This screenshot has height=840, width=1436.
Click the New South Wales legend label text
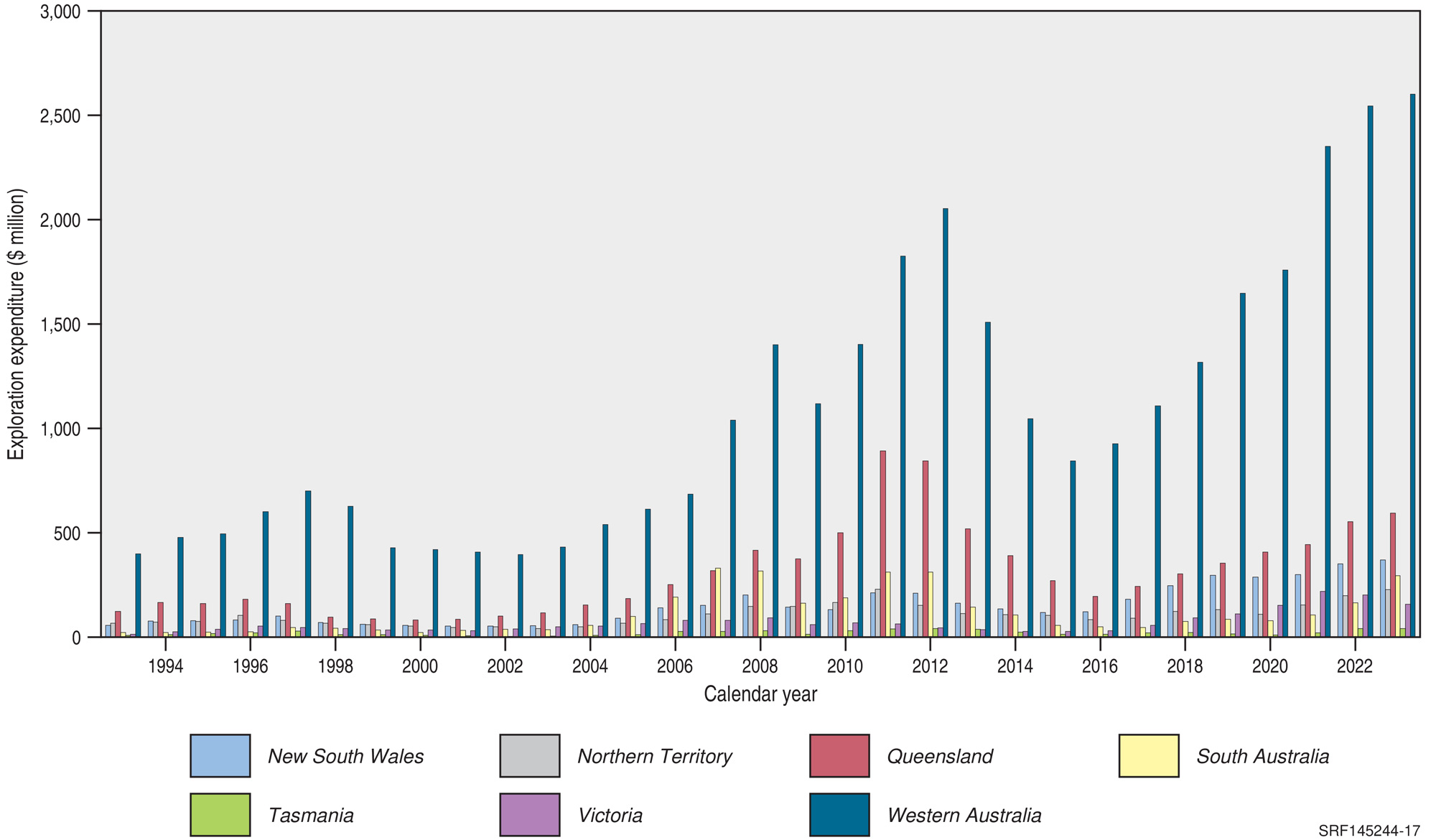coord(345,755)
